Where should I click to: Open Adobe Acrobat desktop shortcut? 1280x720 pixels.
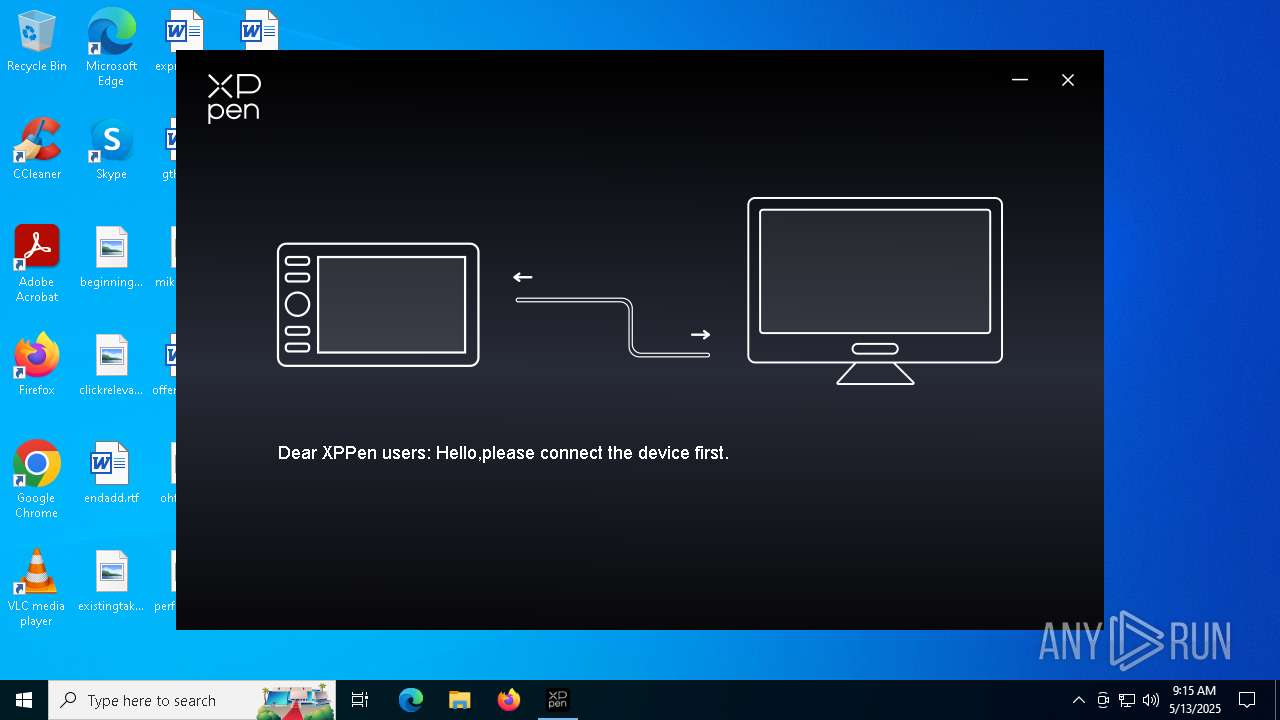pyautogui.click(x=37, y=264)
